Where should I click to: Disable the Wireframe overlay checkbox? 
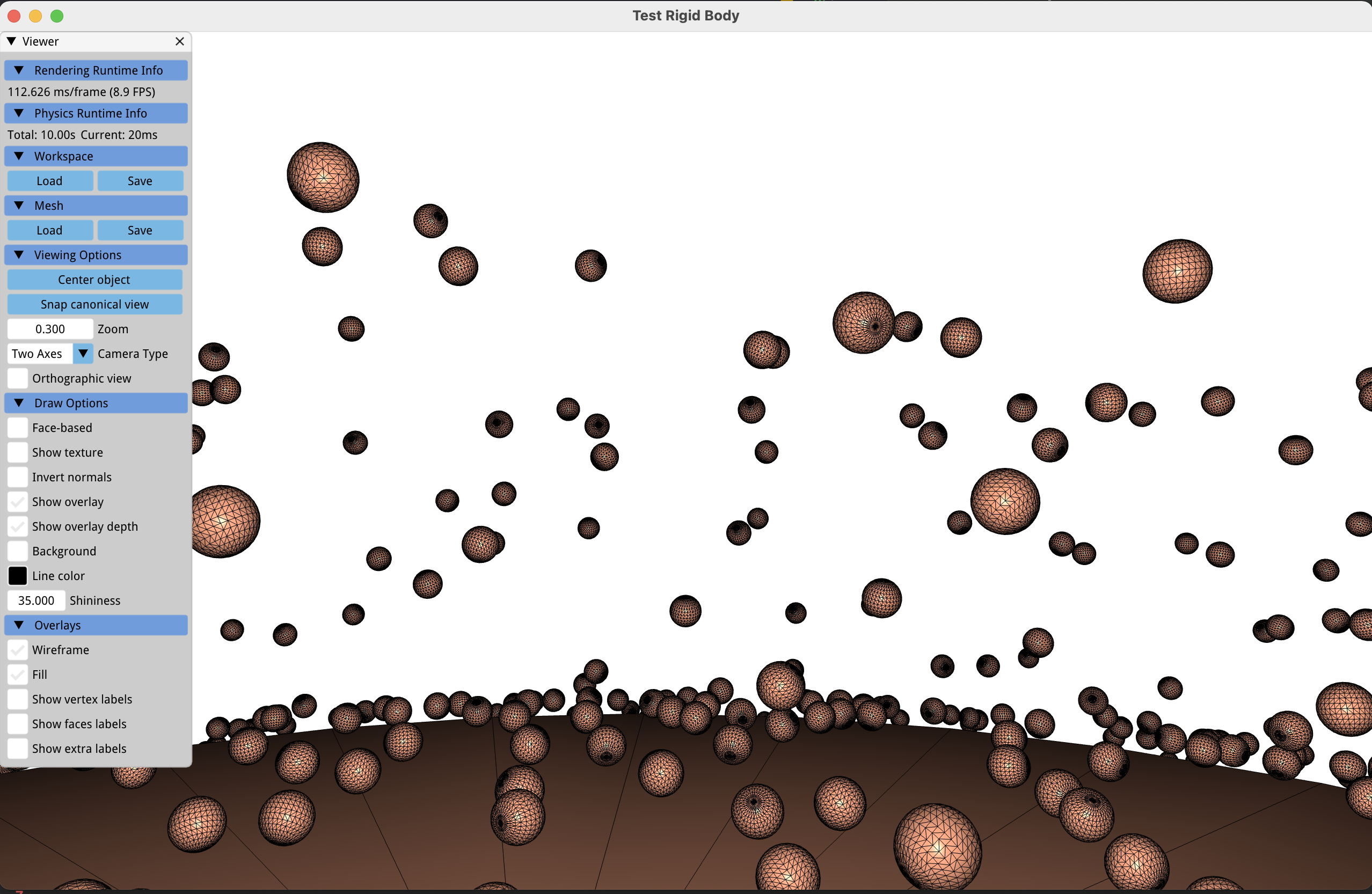tap(18, 650)
